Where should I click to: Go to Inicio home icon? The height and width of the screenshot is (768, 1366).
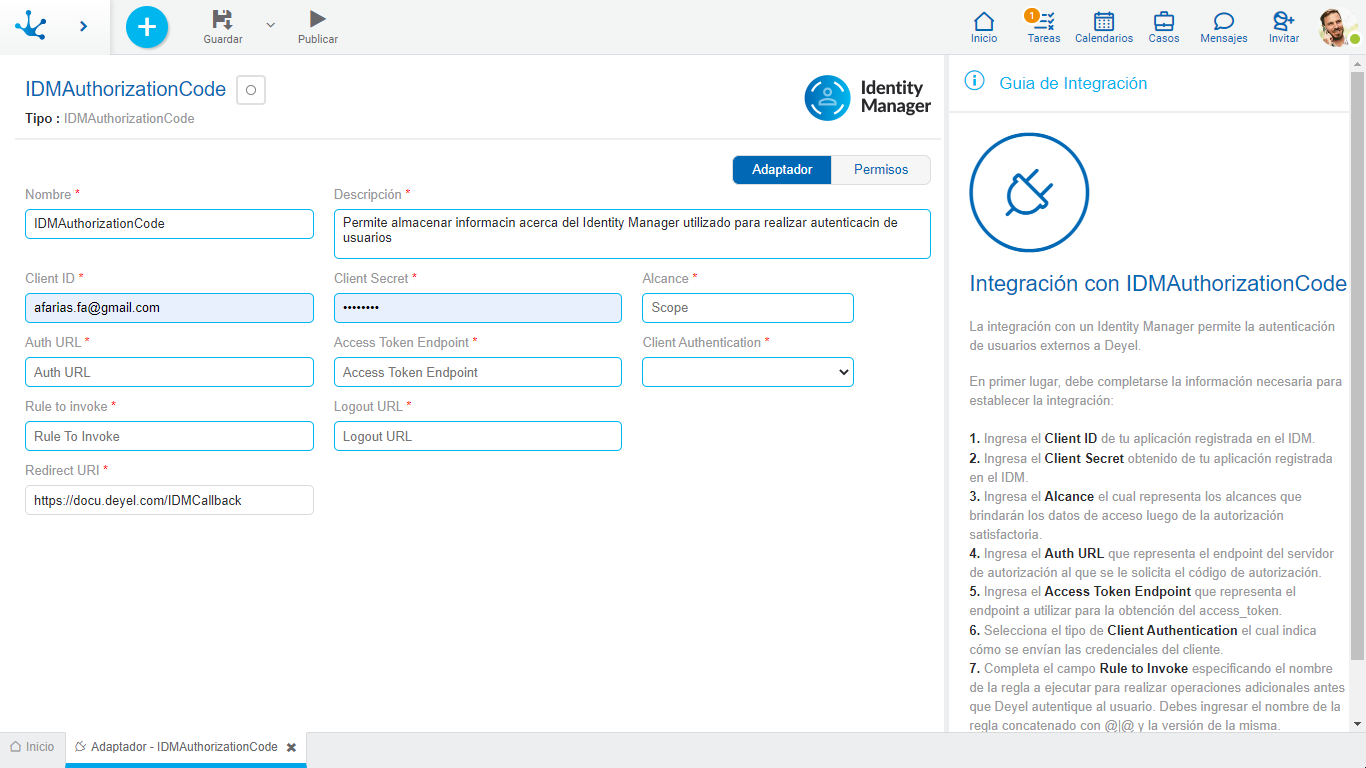[984, 21]
